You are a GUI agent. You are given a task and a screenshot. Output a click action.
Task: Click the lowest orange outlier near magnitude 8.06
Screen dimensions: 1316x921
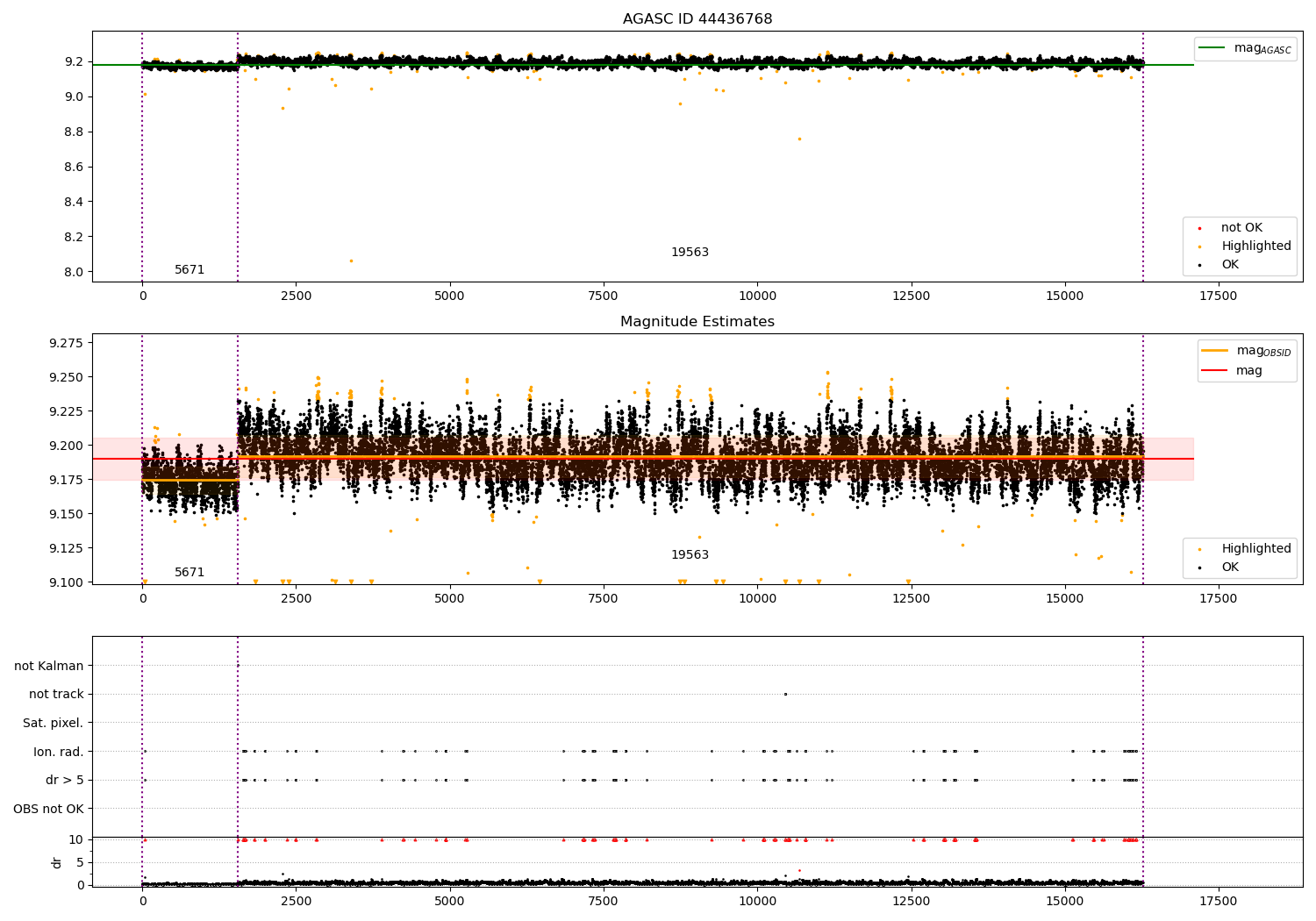point(351,261)
